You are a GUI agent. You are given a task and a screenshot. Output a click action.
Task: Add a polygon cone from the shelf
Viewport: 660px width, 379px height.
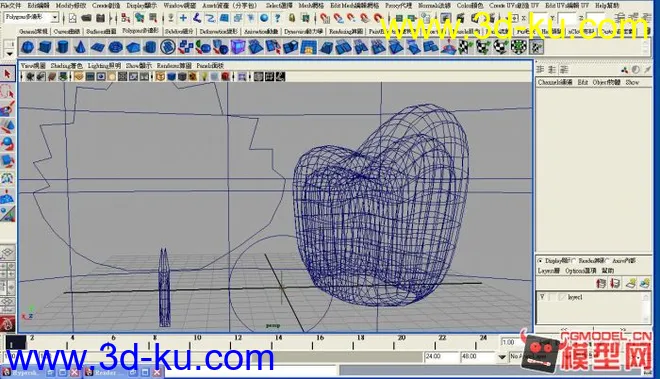(80, 47)
